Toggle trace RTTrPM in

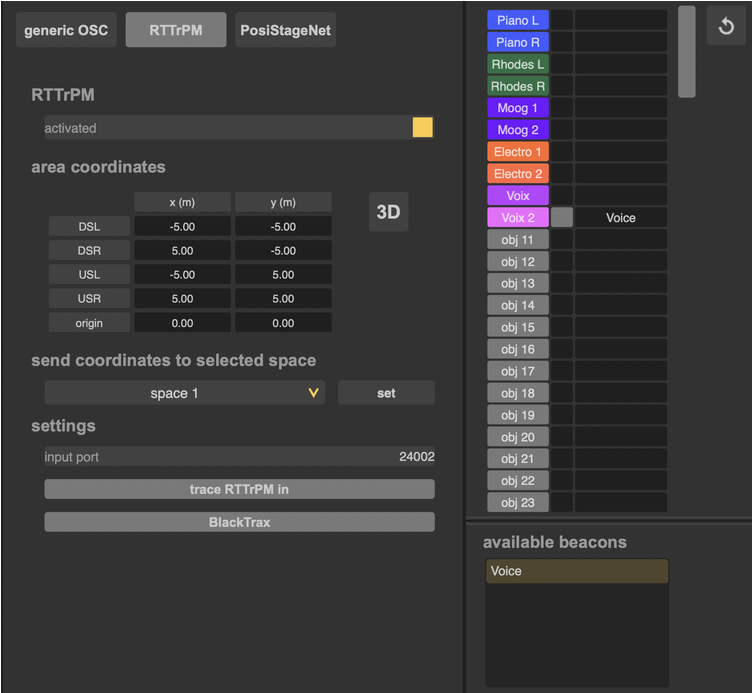(x=239, y=489)
